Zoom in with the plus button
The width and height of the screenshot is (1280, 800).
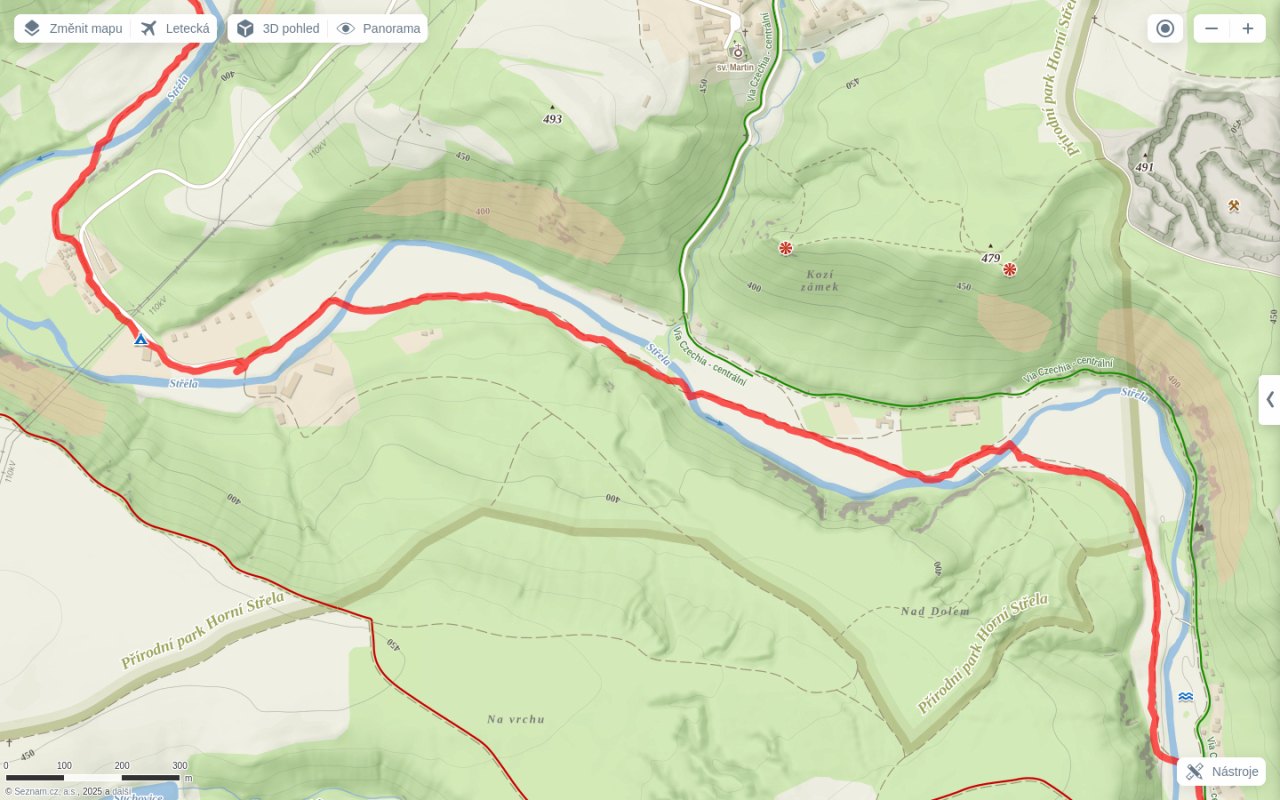tap(1248, 28)
